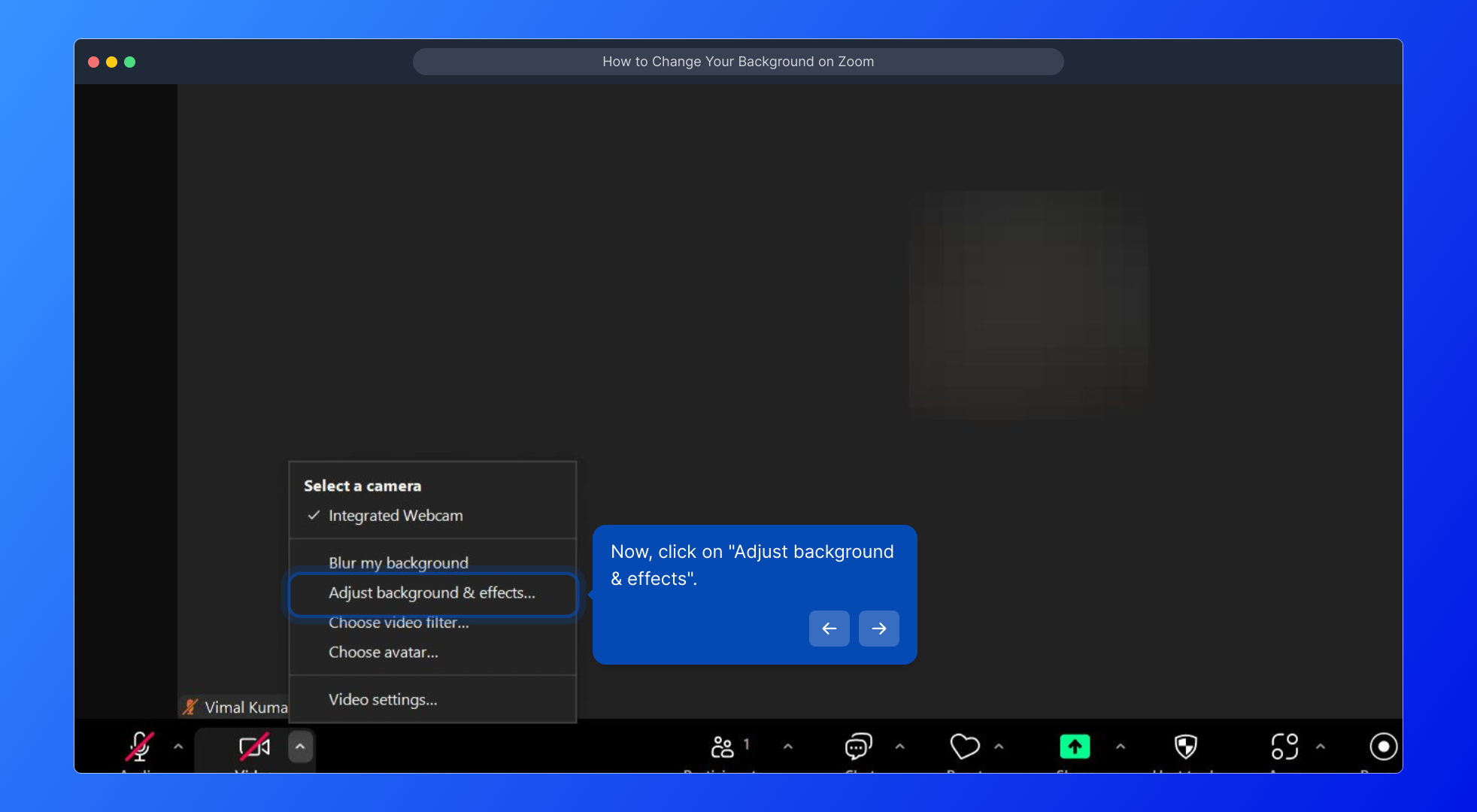
Task: Expand the audio options chevron
Action: pos(178,747)
